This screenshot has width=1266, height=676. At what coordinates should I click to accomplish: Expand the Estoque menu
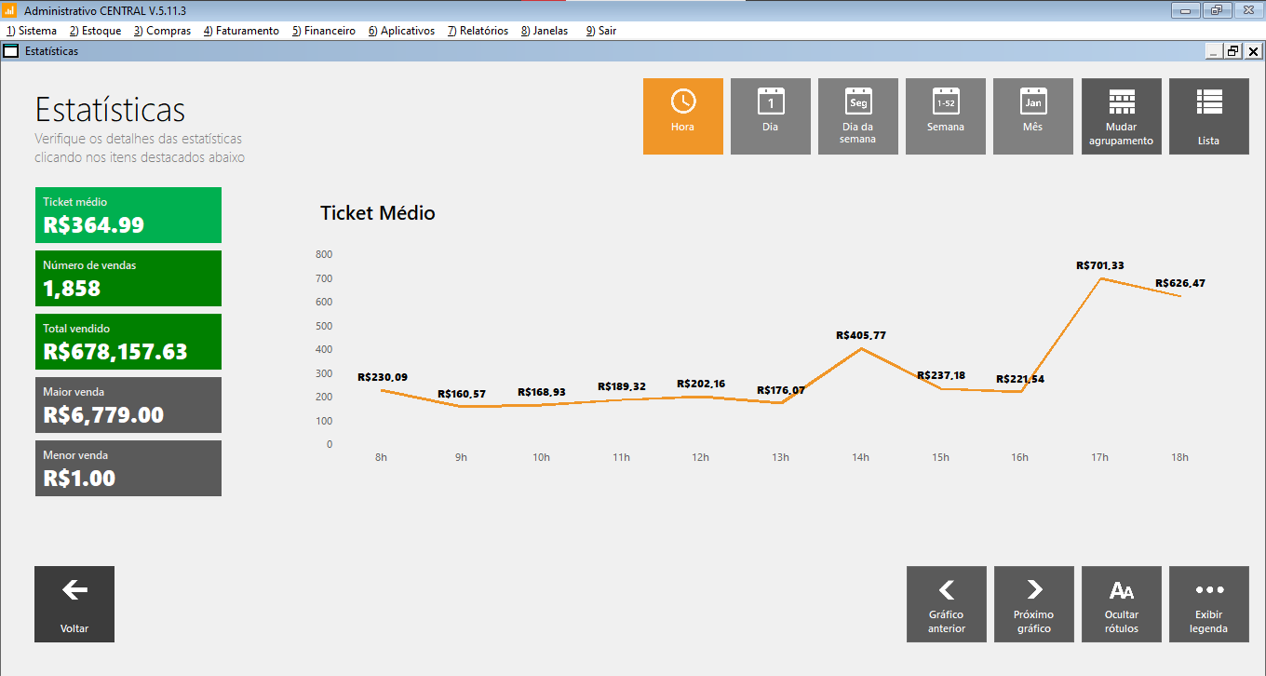[95, 31]
